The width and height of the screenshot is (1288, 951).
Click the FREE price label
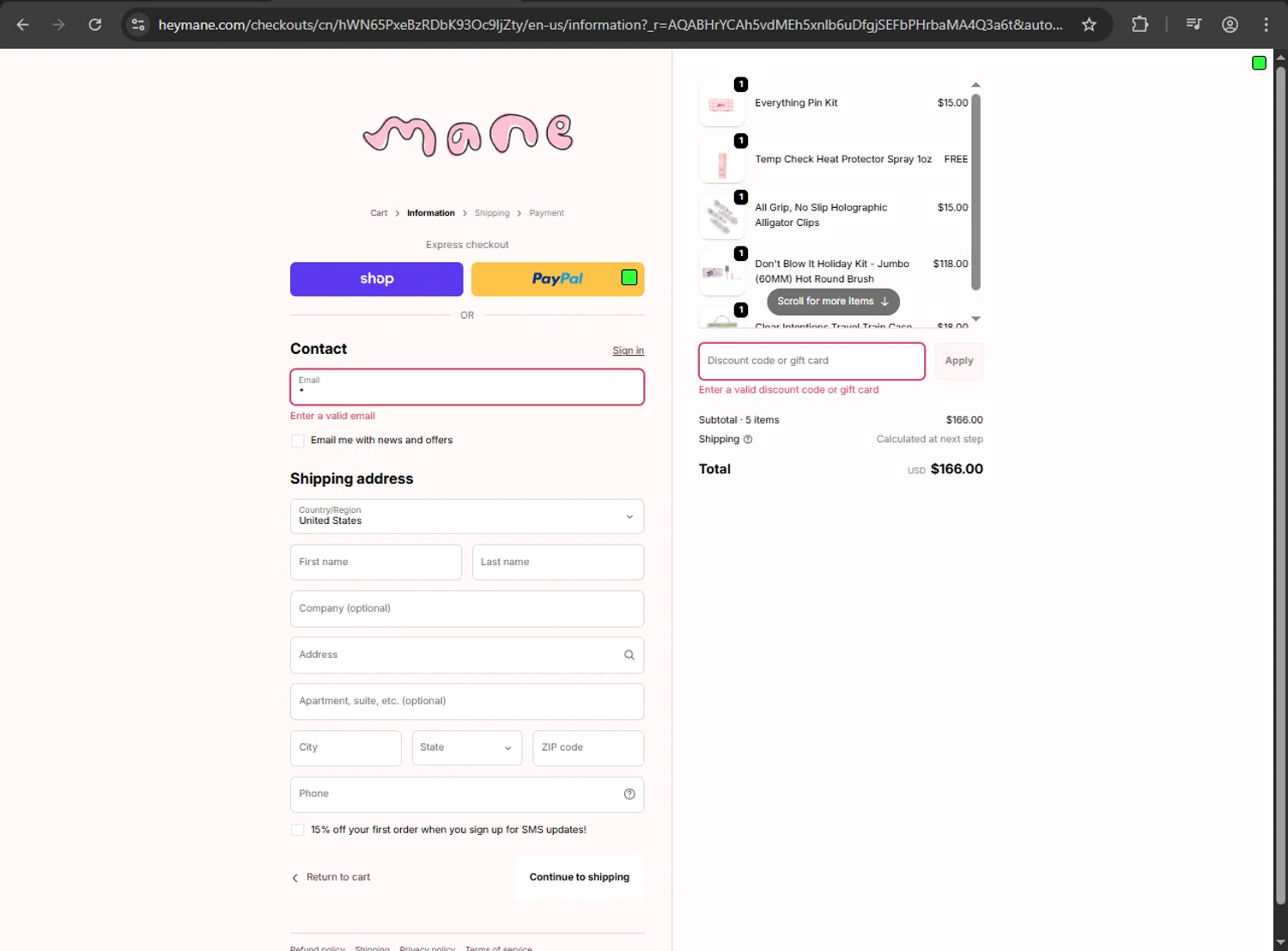point(956,160)
